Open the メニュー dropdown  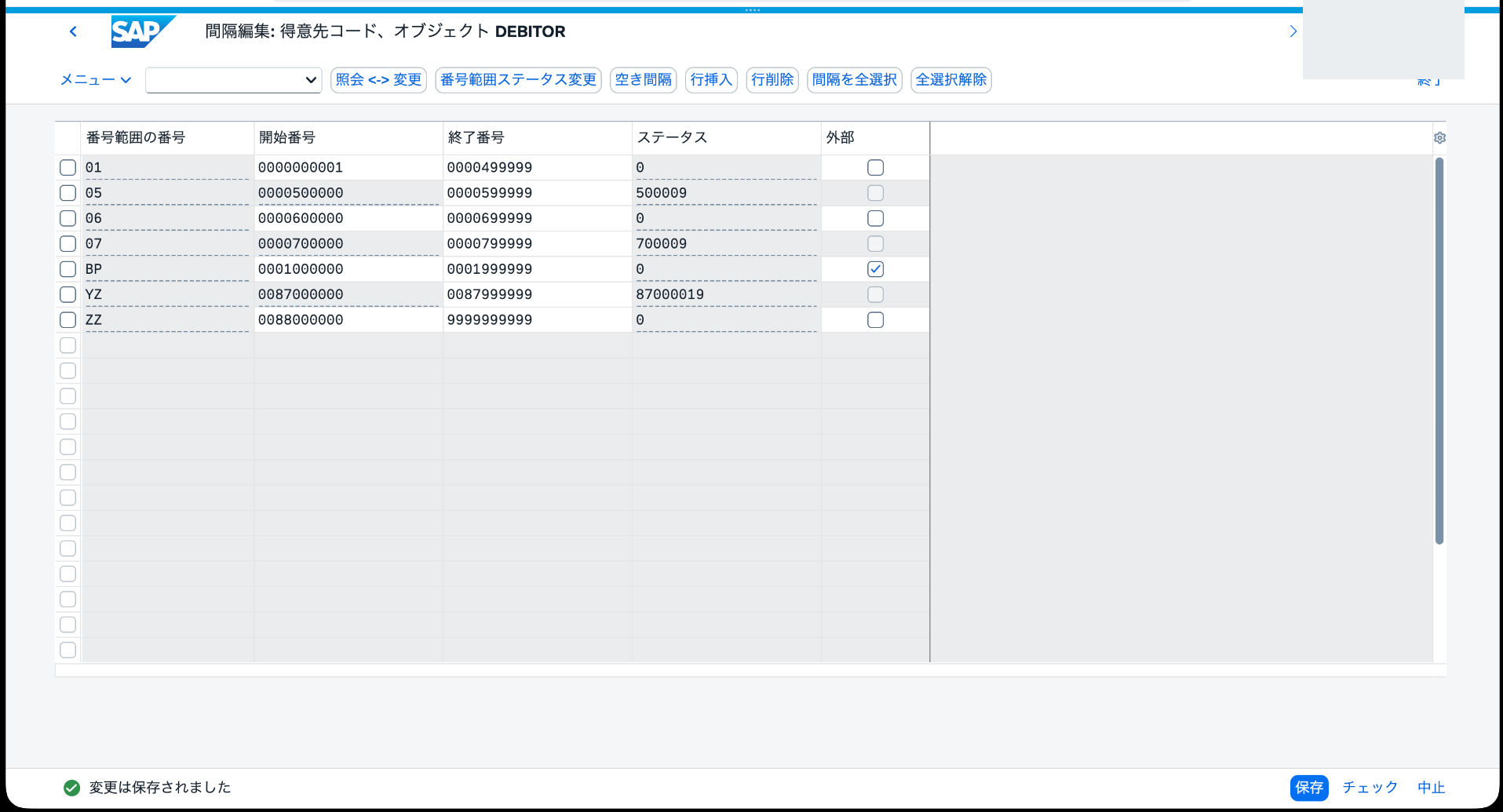(x=96, y=80)
